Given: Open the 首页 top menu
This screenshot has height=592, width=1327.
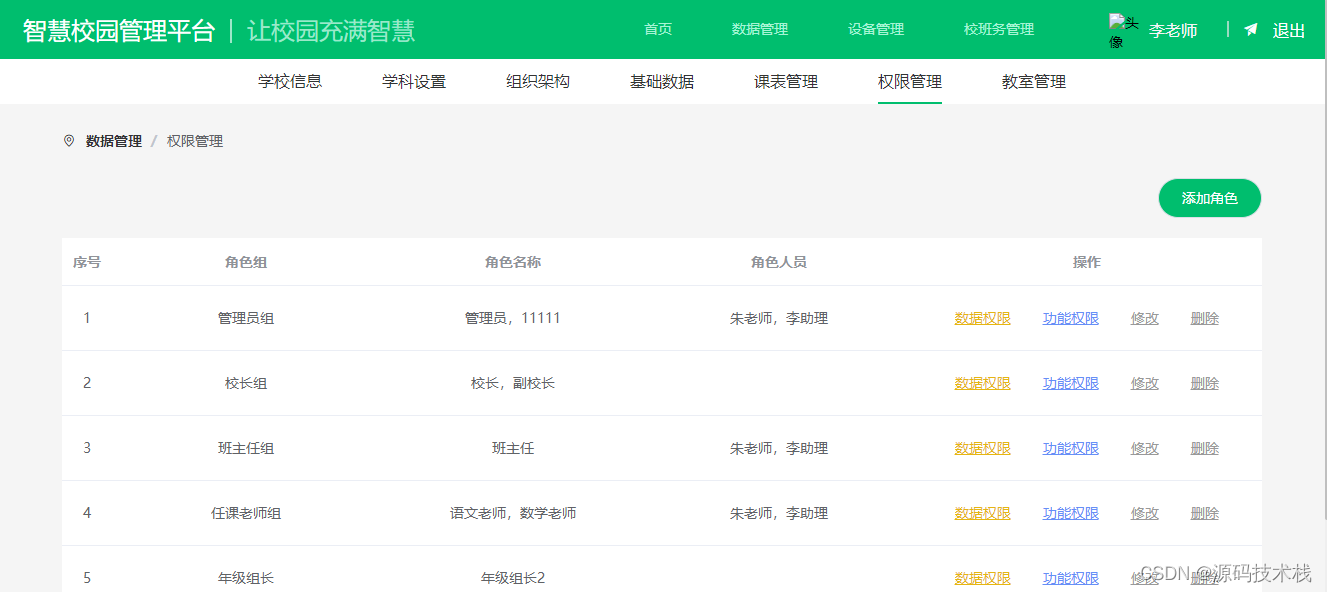Looking at the screenshot, I should coord(658,29).
